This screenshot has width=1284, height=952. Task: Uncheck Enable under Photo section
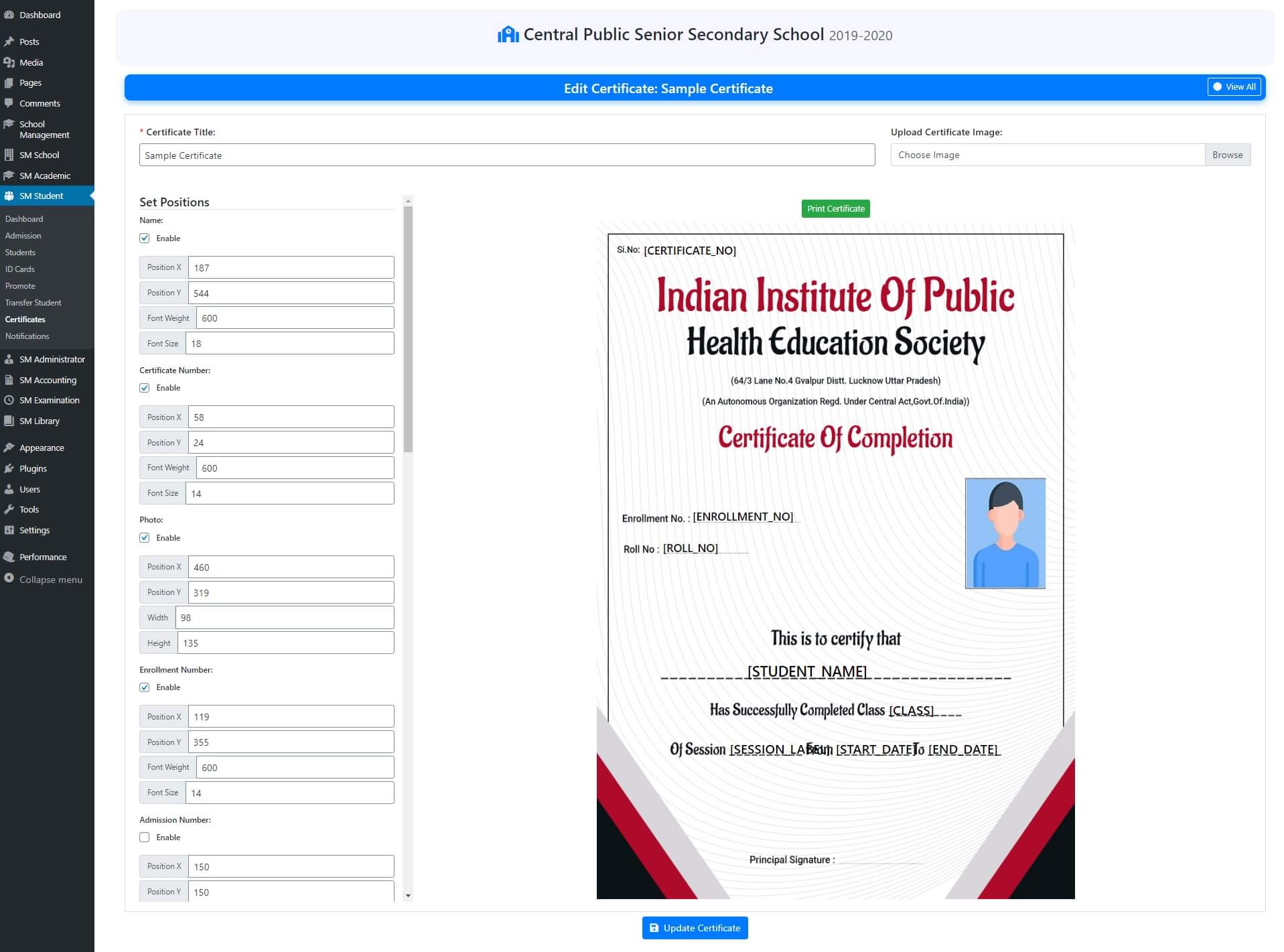[x=145, y=538]
